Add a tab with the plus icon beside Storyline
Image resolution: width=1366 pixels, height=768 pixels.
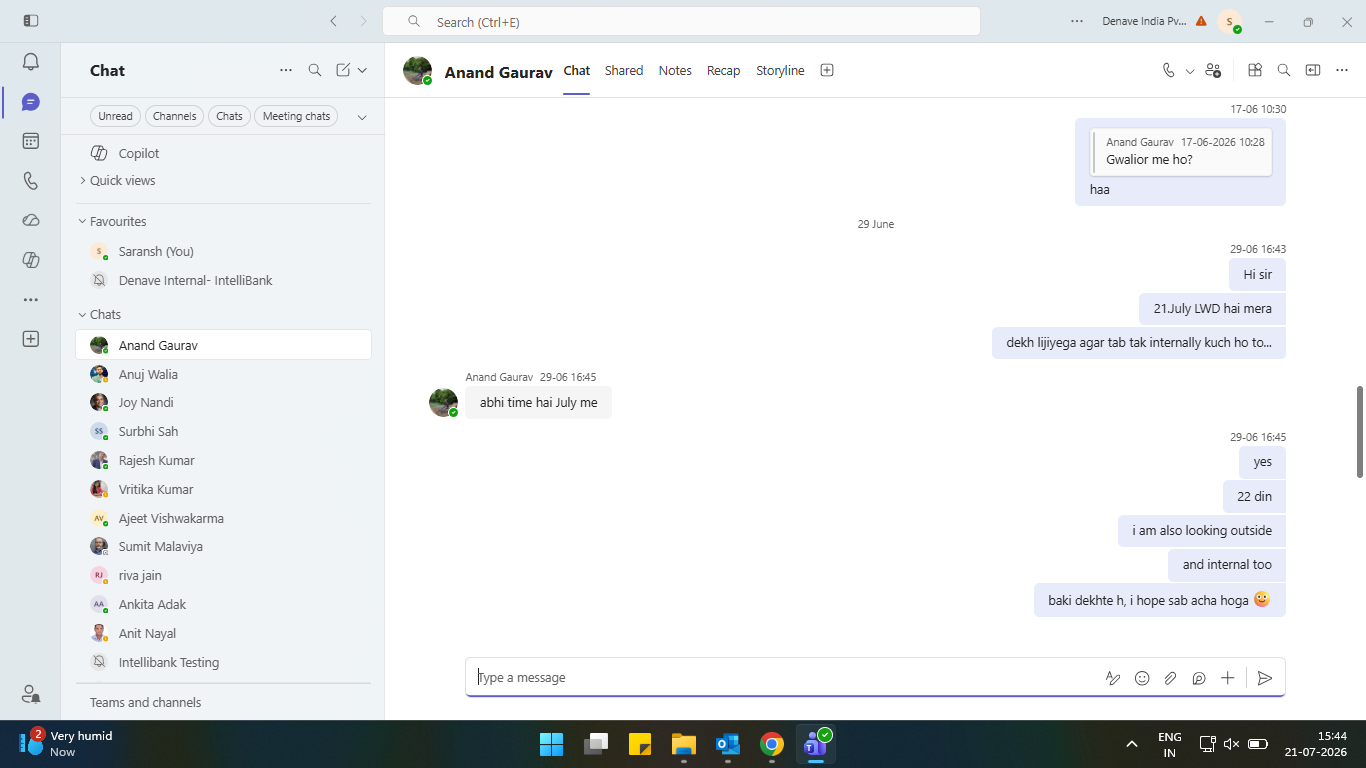(x=827, y=70)
